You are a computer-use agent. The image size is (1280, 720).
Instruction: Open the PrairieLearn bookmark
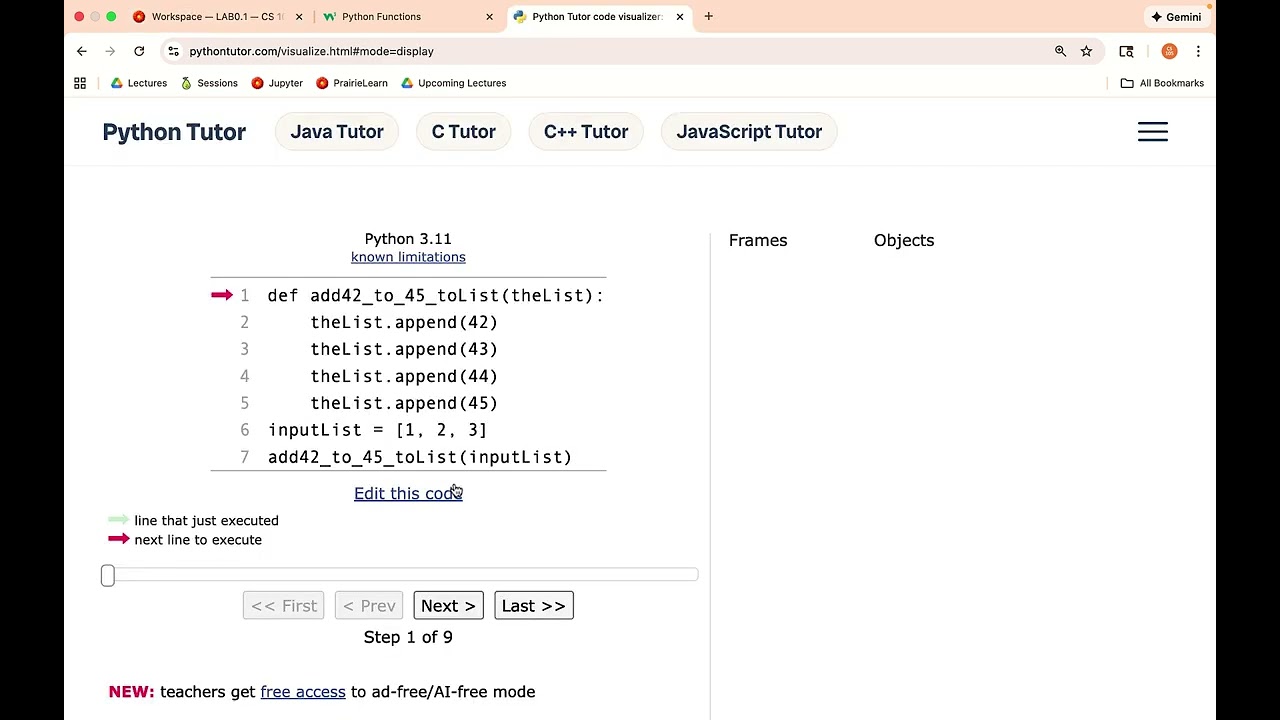[x=352, y=83]
